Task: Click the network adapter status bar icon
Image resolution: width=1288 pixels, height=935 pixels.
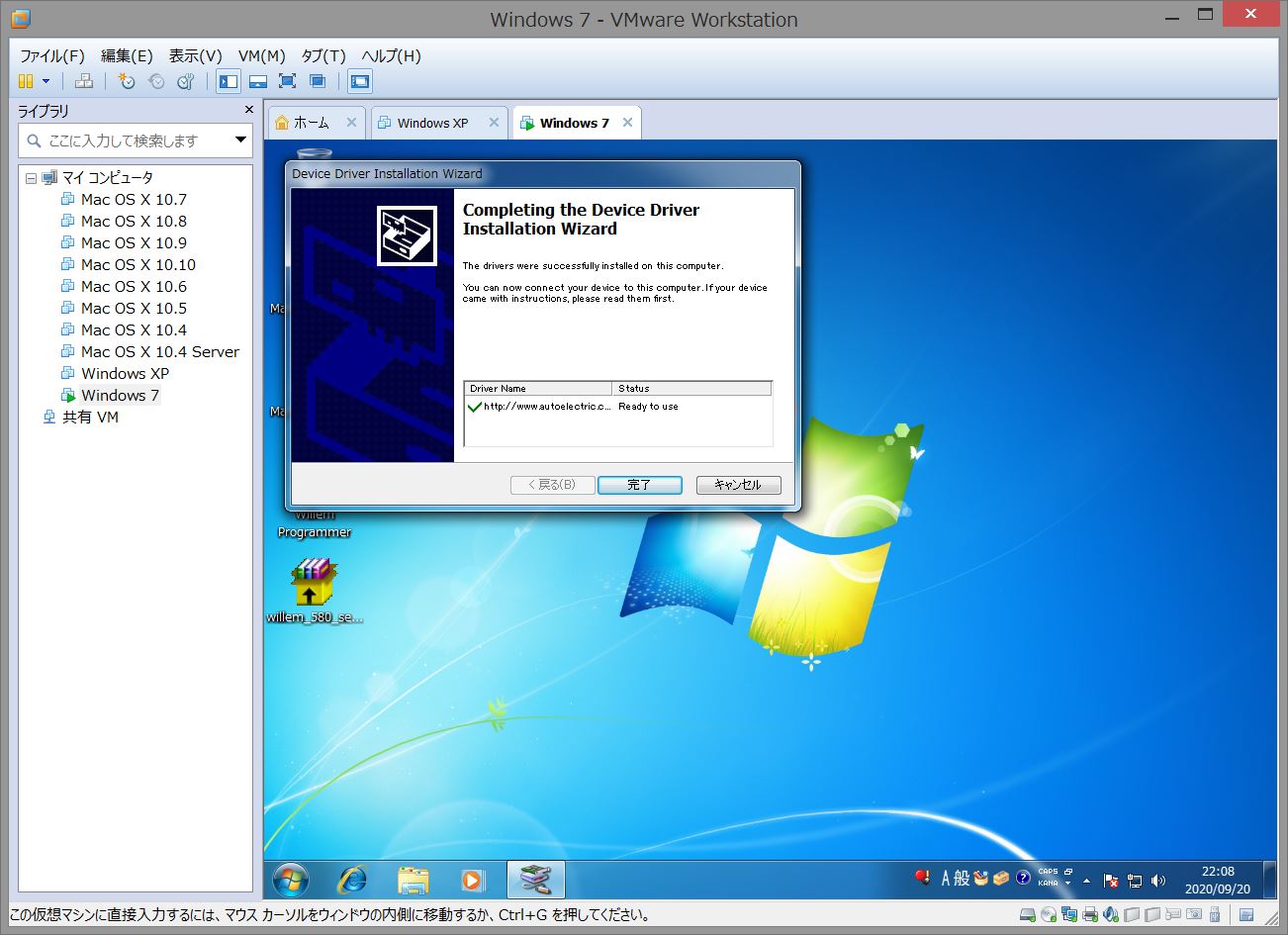Action: 1068,914
